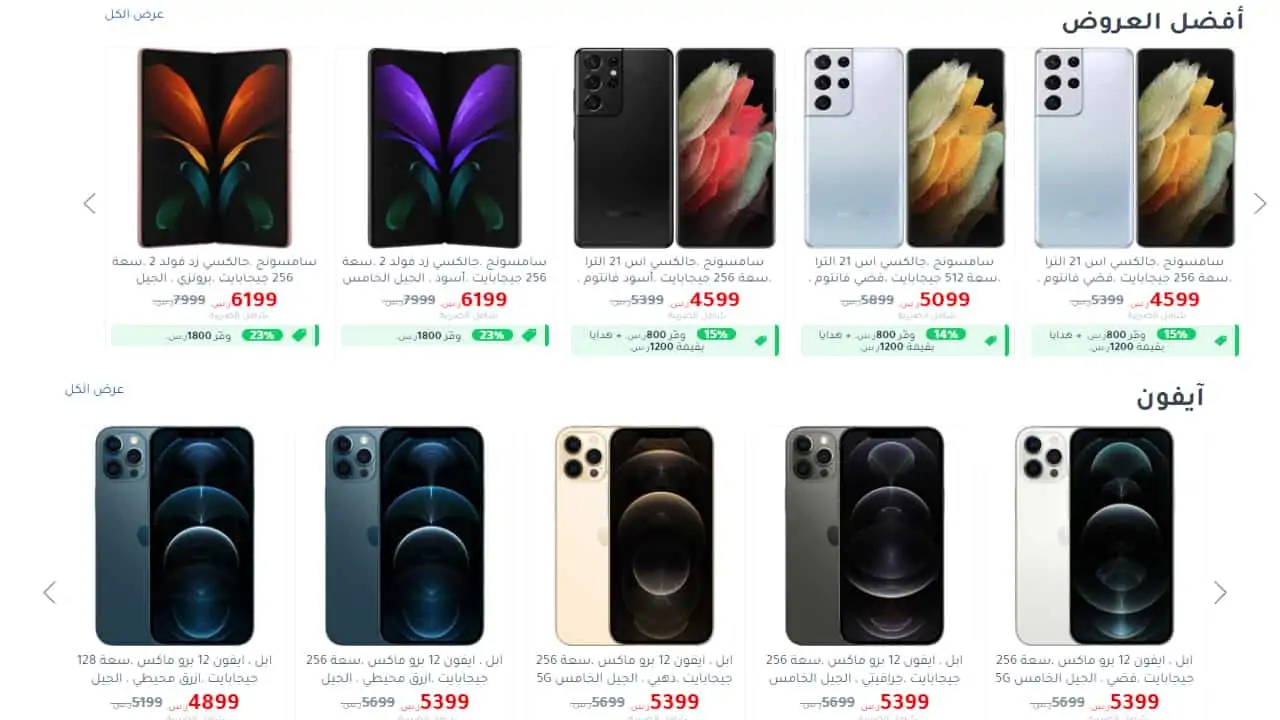The height and width of the screenshot is (720, 1280).
Task: Click the Galaxy S21 Ultra 512GB silver product title
Action: 905,269
